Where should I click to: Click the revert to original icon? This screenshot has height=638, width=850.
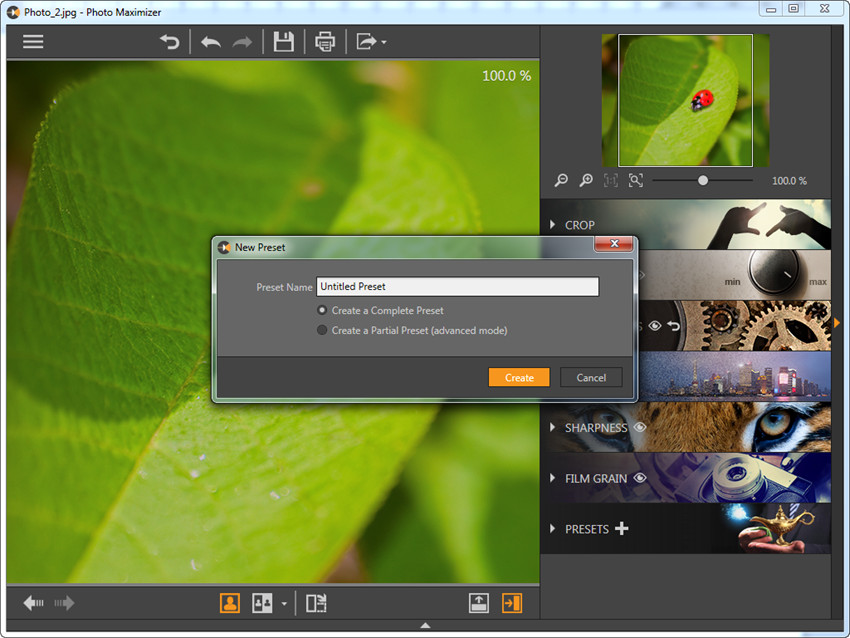170,42
